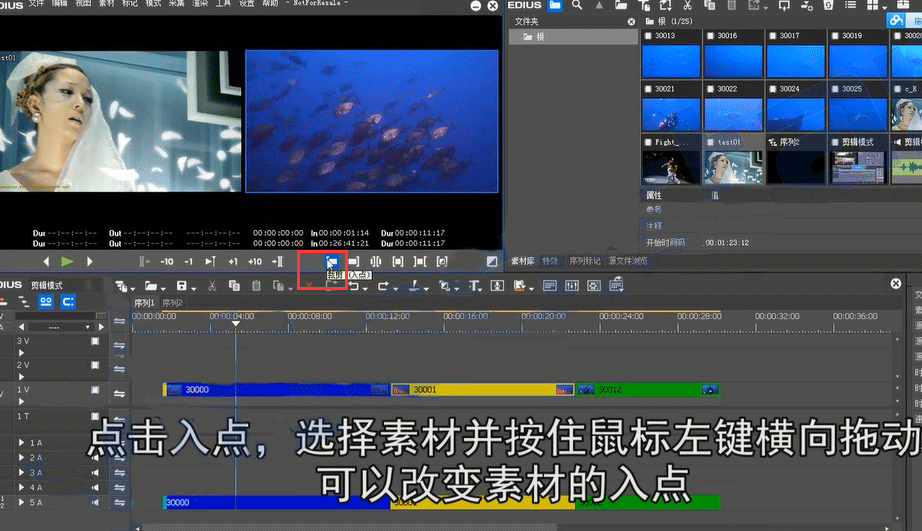The height and width of the screenshot is (531, 922).
Task: Select the trim Out point icon
Action: [x=353, y=261]
